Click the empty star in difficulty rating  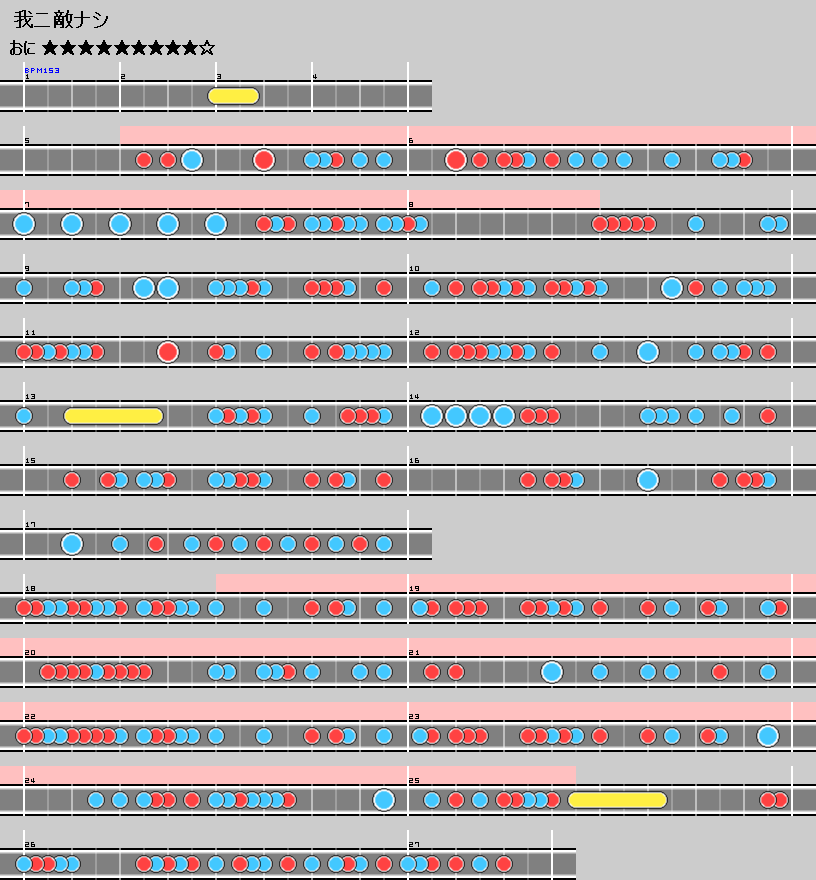207,48
